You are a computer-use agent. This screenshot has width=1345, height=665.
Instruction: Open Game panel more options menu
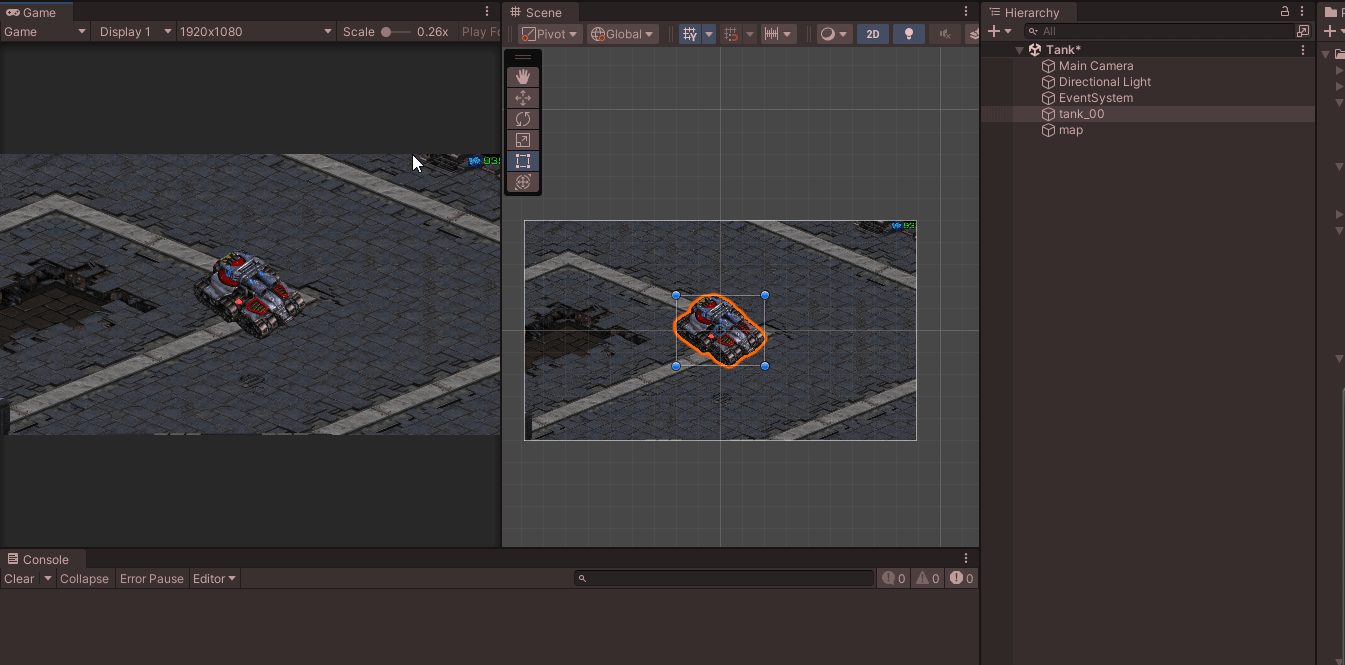coord(487,12)
